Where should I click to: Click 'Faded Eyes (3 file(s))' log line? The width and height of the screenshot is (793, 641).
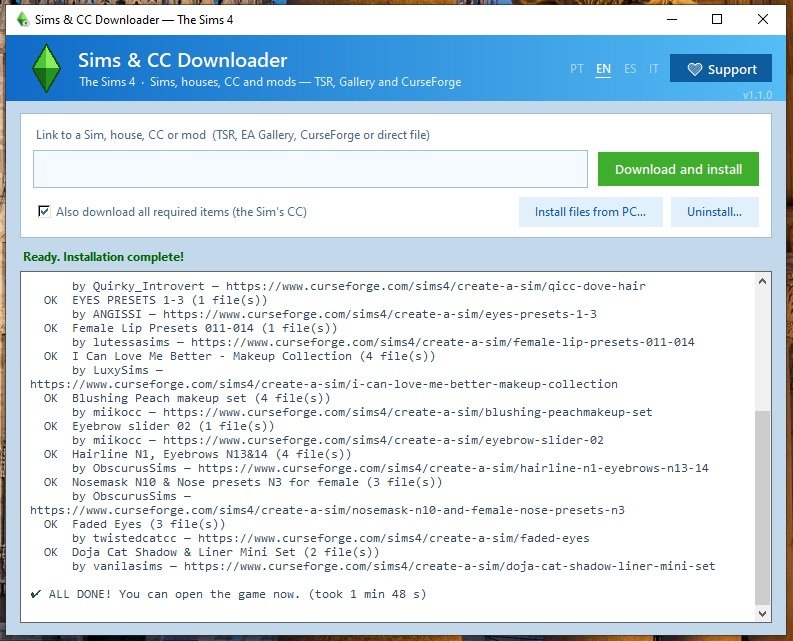click(x=149, y=524)
